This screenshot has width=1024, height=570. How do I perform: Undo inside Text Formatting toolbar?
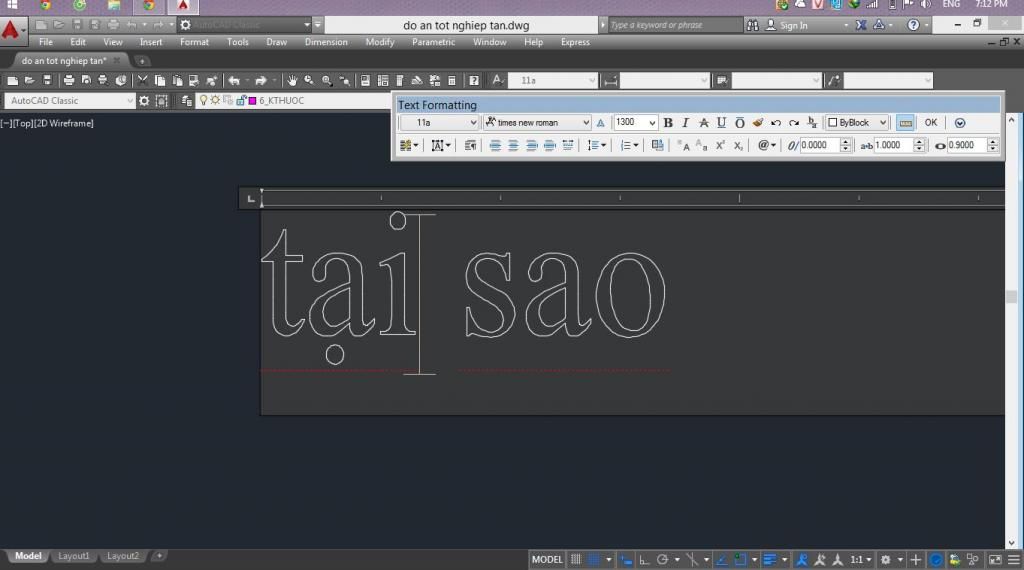(x=776, y=123)
